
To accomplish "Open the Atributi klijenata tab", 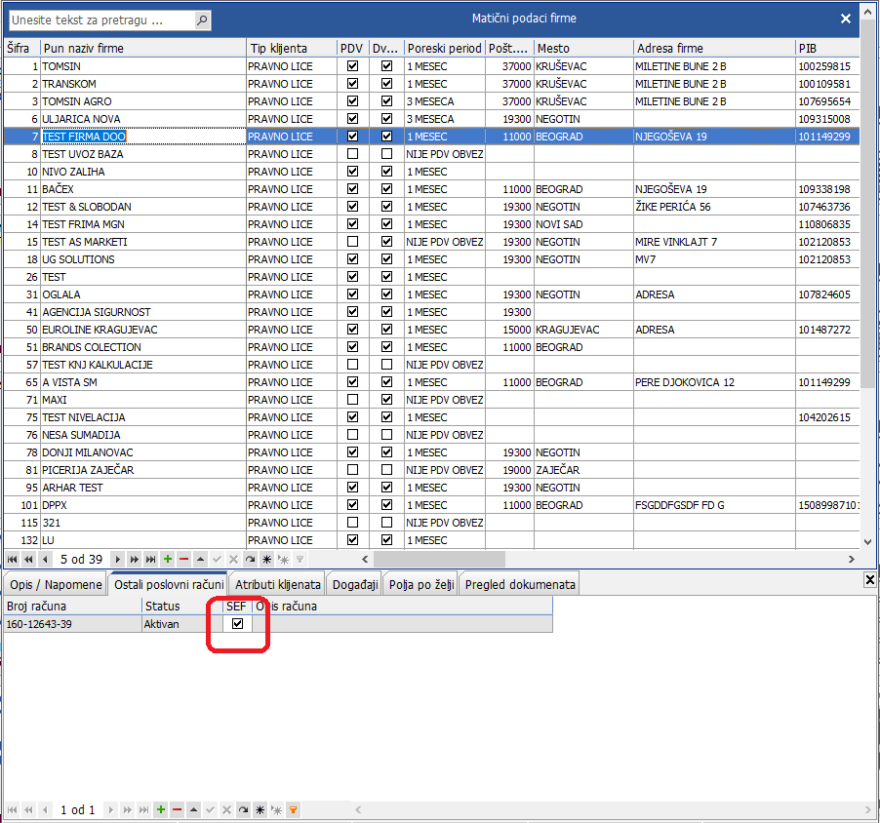I will 278,584.
